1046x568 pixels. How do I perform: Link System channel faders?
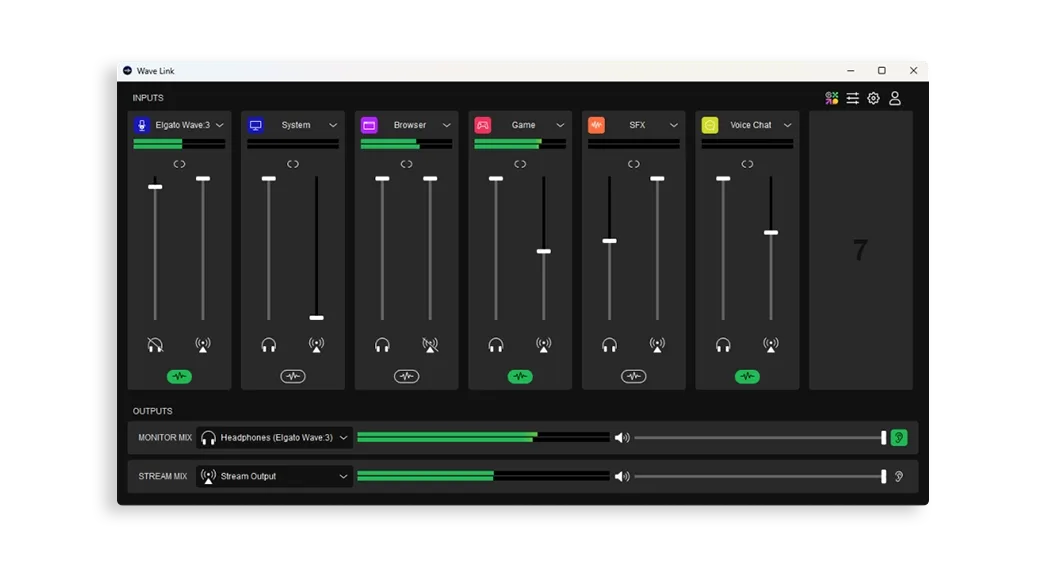click(293, 164)
